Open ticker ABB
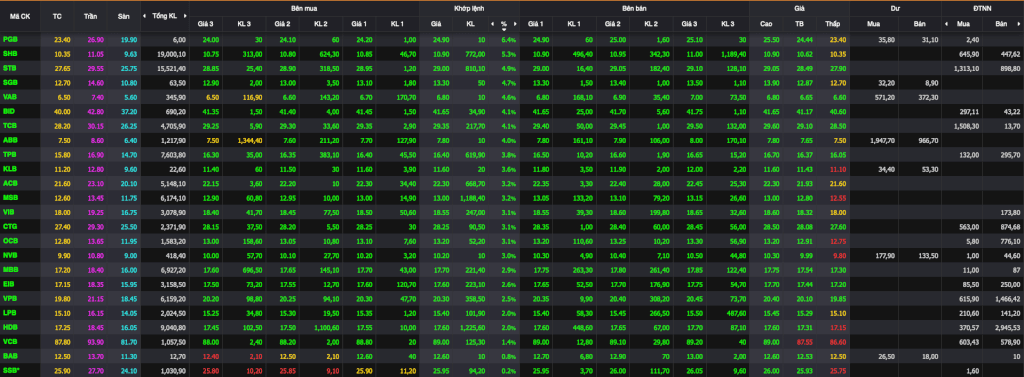Viewport: 1024px width, 377px height. (10, 140)
